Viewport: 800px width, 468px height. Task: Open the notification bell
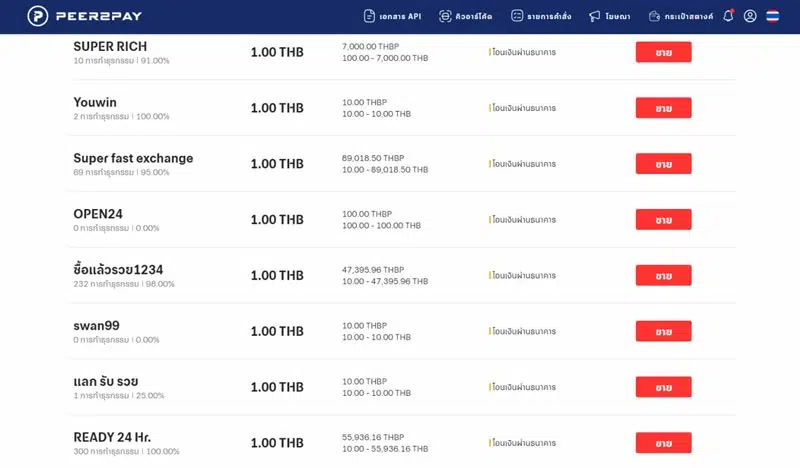point(728,16)
